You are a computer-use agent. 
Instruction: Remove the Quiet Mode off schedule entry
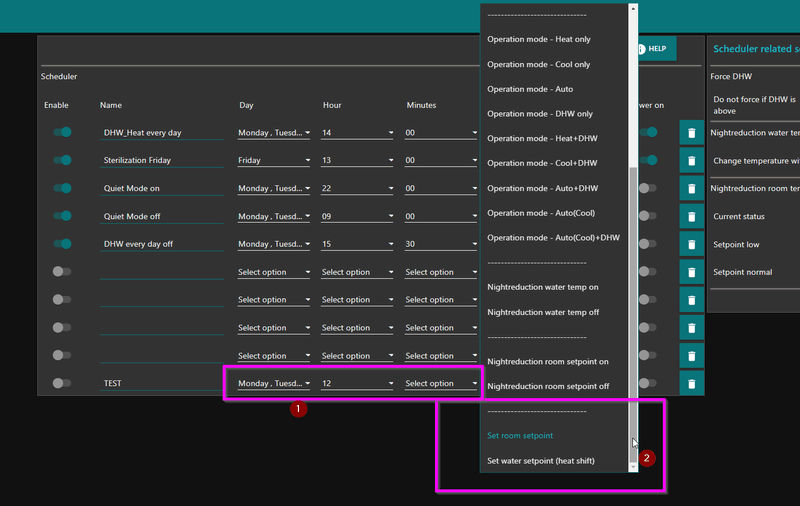coord(691,217)
